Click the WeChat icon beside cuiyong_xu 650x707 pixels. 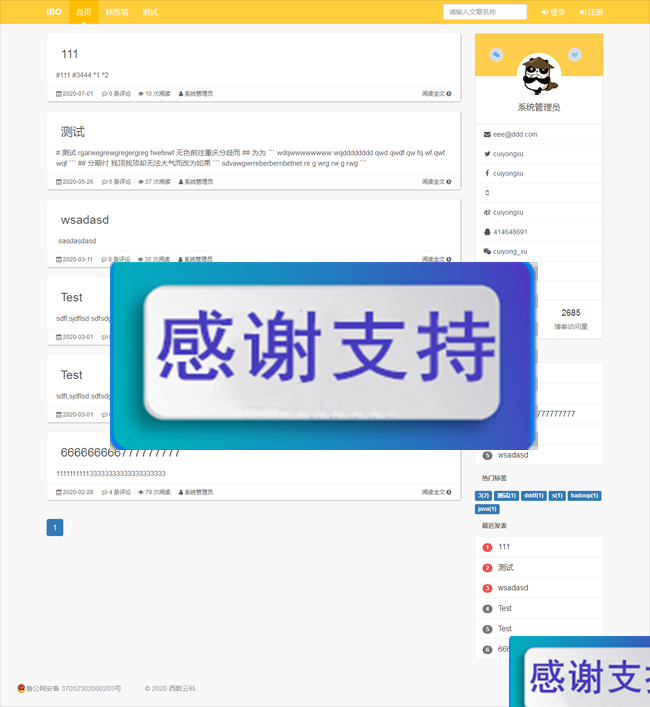pos(487,251)
